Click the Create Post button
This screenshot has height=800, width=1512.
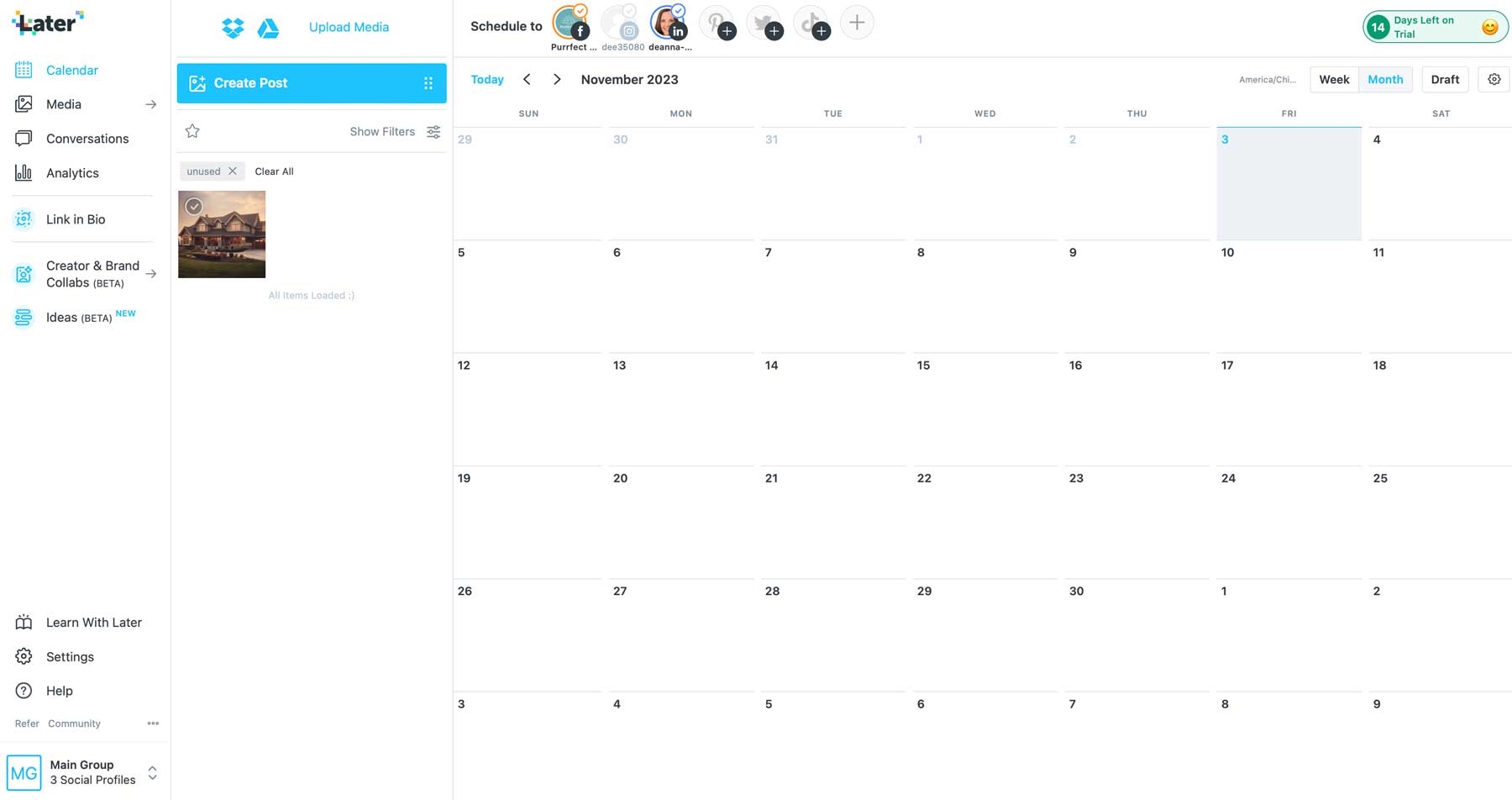click(x=251, y=82)
